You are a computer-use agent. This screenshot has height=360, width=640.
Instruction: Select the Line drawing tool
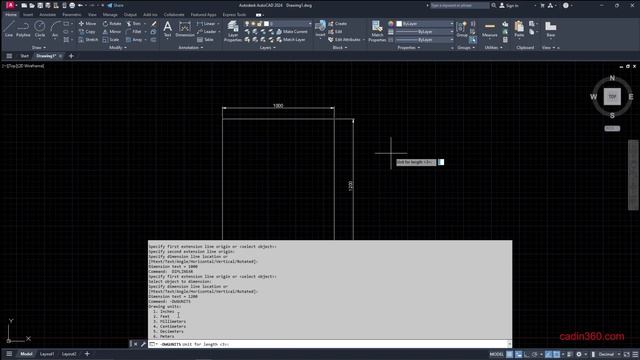click(x=9, y=29)
